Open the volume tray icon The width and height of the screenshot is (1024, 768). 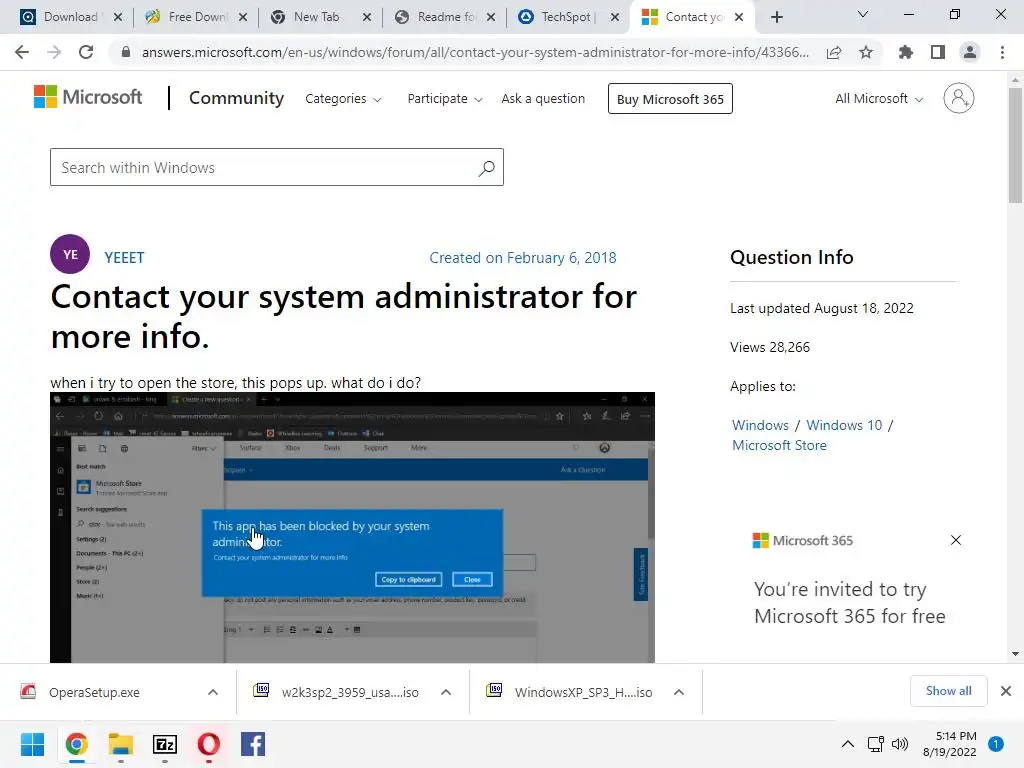pyautogui.click(x=900, y=744)
